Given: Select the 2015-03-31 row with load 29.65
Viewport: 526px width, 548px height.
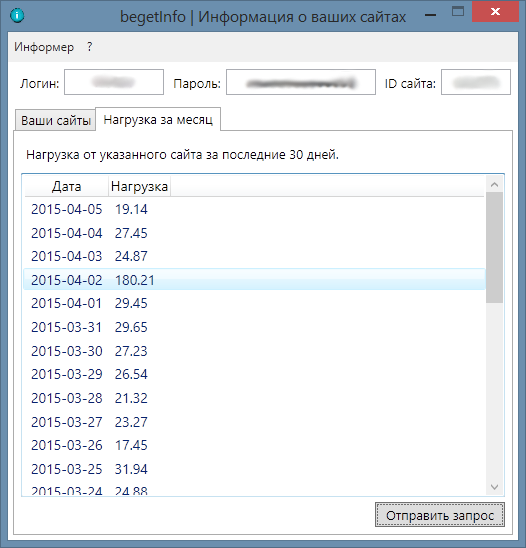Looking at the screenshot, I should coord(254,327).
